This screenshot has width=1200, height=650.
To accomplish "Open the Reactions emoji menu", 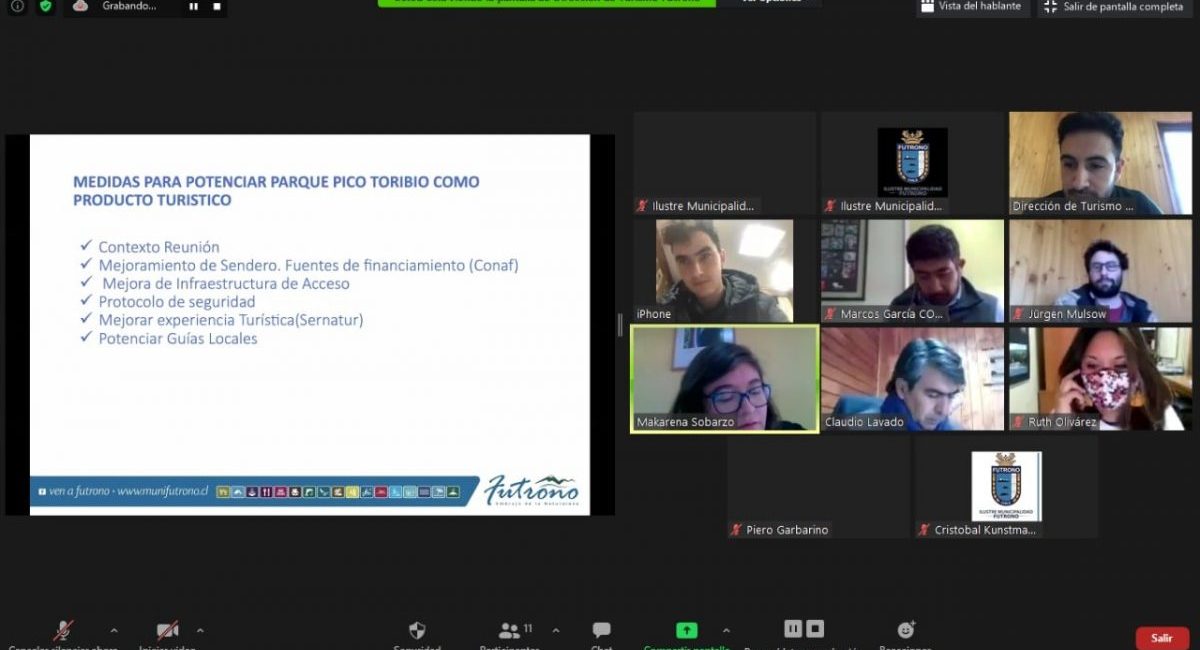I will [906, 630].
